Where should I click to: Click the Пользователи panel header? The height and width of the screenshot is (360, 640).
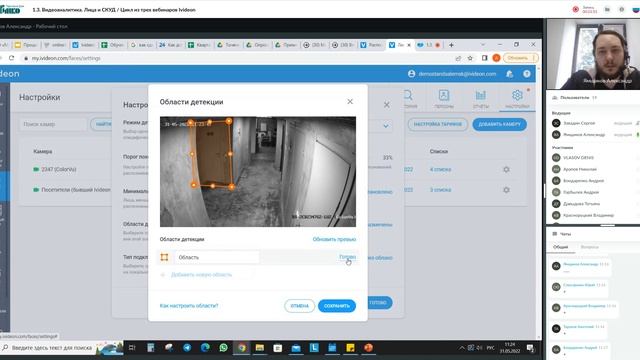pyautogui.click(x=574, y=98)
